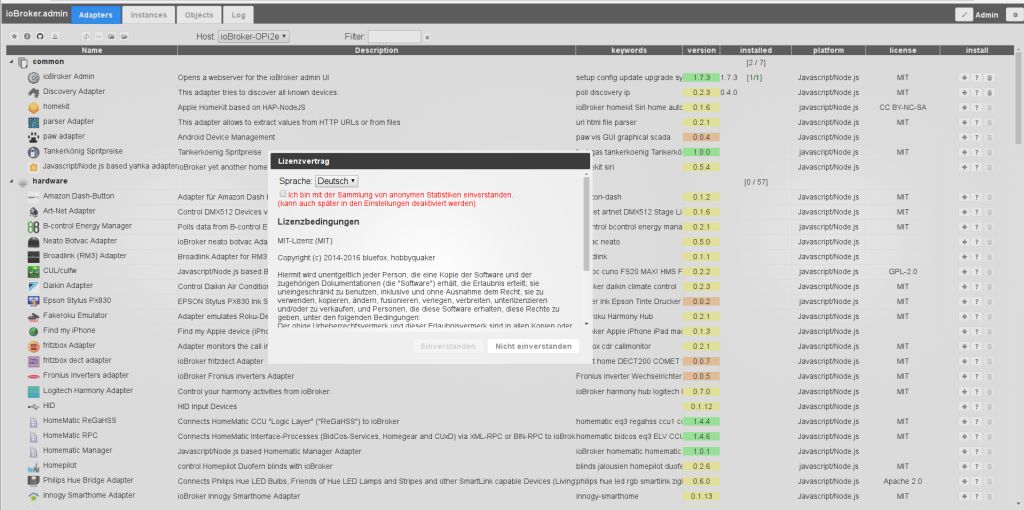Click the CC BY-NC-SA license cell
Screen dimensions: 1024x510
pyautogui.click(x=903, y=107)
